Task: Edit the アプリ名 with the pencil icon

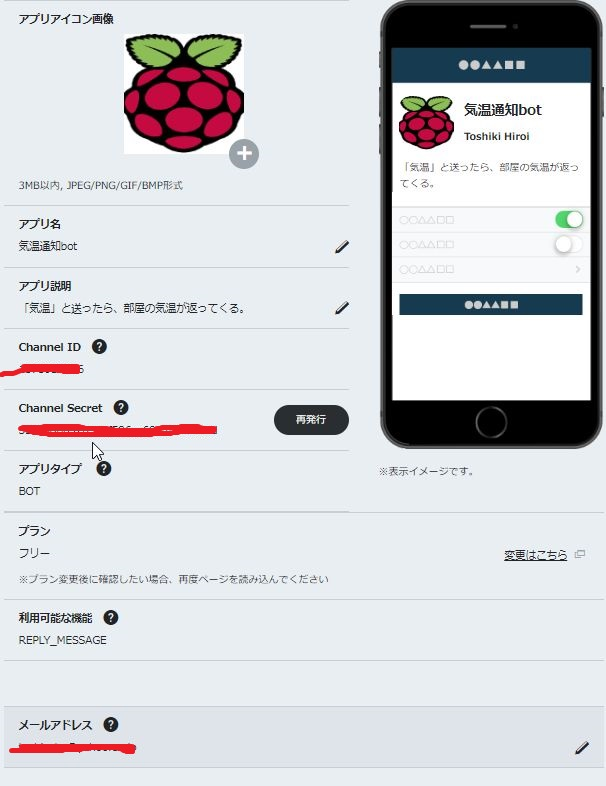Action: (x=342, y=247)
